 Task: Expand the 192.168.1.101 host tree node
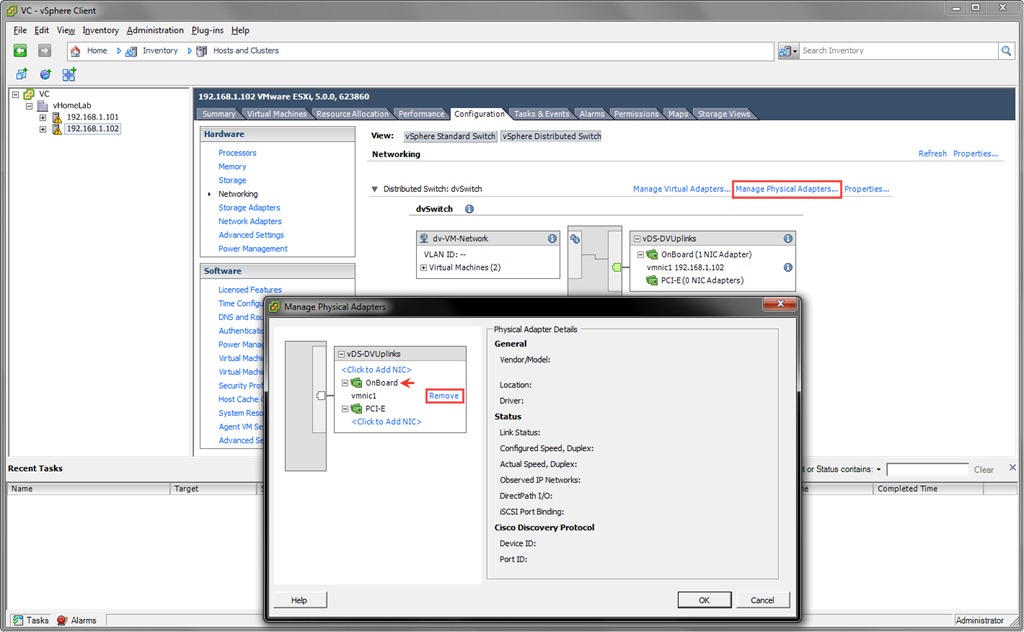[x=43, y=117]
